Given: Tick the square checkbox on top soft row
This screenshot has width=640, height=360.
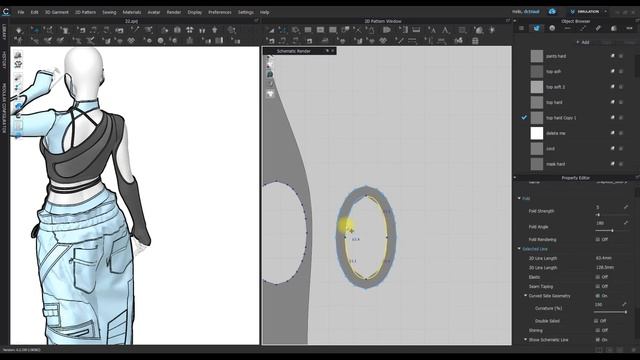Looking at the screenshot, I should (621, 71).
